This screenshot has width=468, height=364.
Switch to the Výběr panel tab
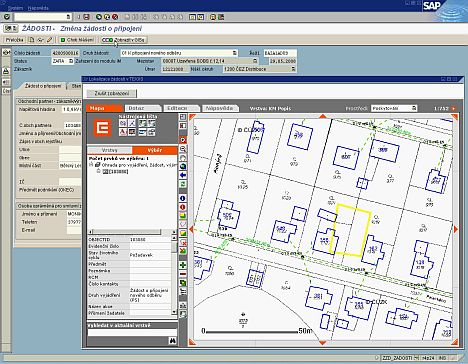155,150
